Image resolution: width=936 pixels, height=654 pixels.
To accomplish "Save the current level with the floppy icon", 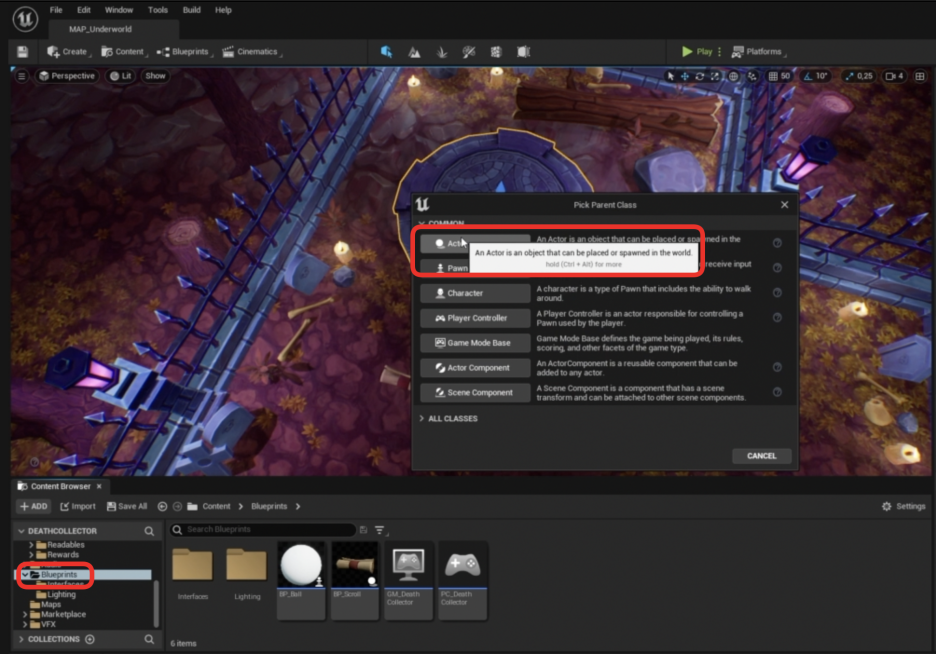I will tap(23, 52).
